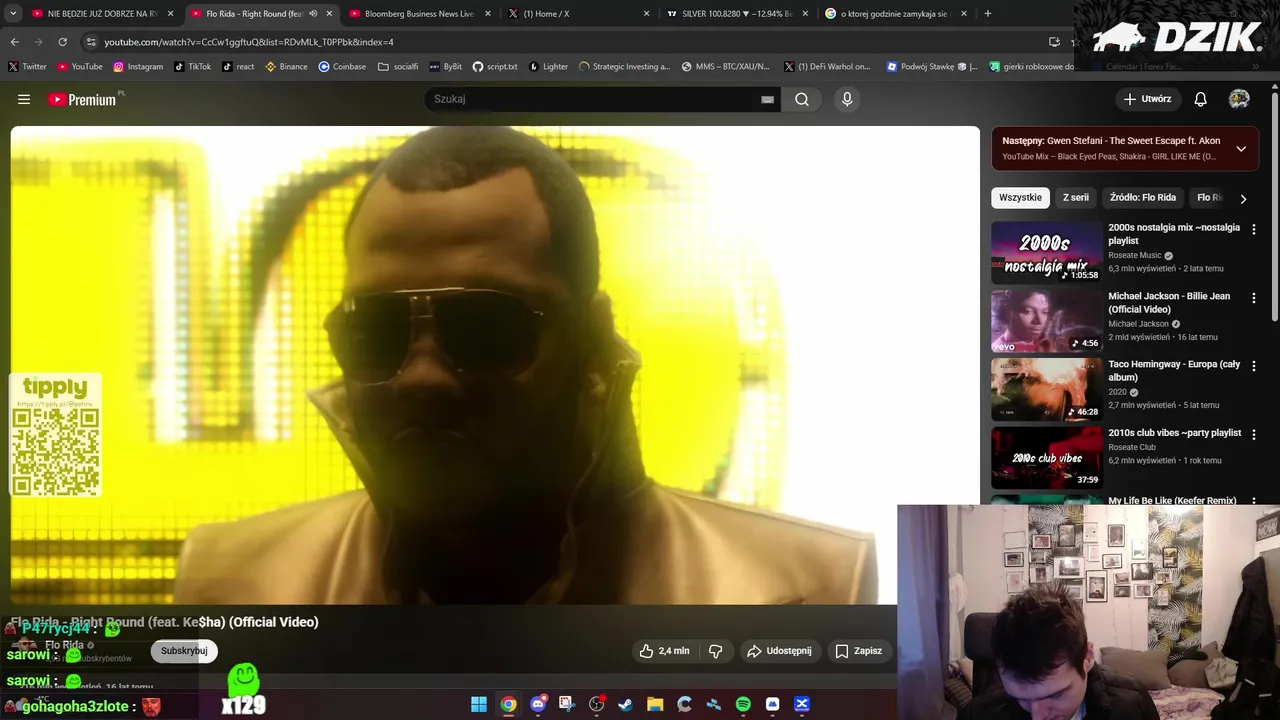The width and height of the screenshot is (1280, 720).
Task: Open OBS Studio from the taskbar
Action: (596, 705)
